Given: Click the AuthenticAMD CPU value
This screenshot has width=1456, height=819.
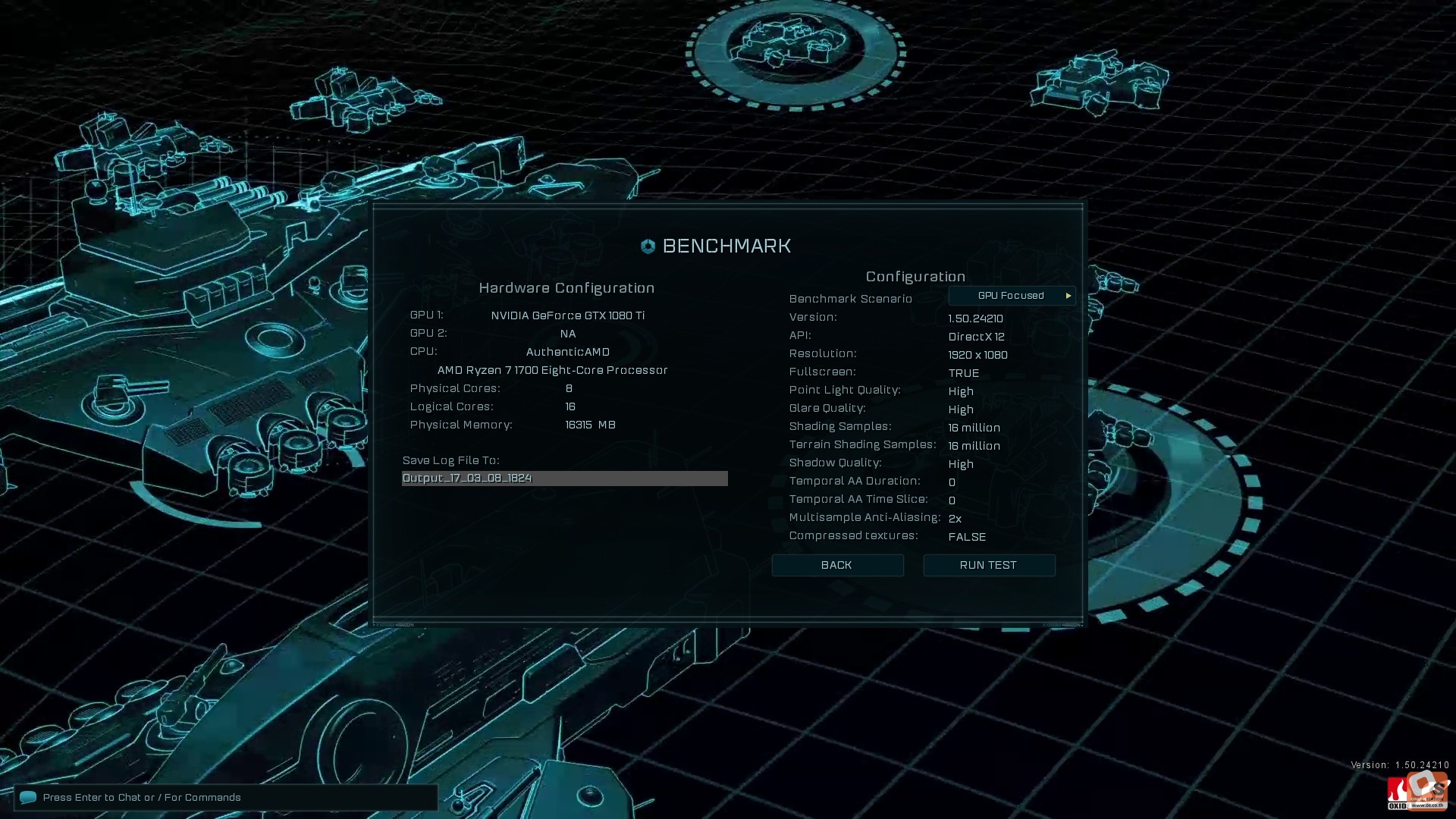Looking at the screenshot, I should click(568, 352).
